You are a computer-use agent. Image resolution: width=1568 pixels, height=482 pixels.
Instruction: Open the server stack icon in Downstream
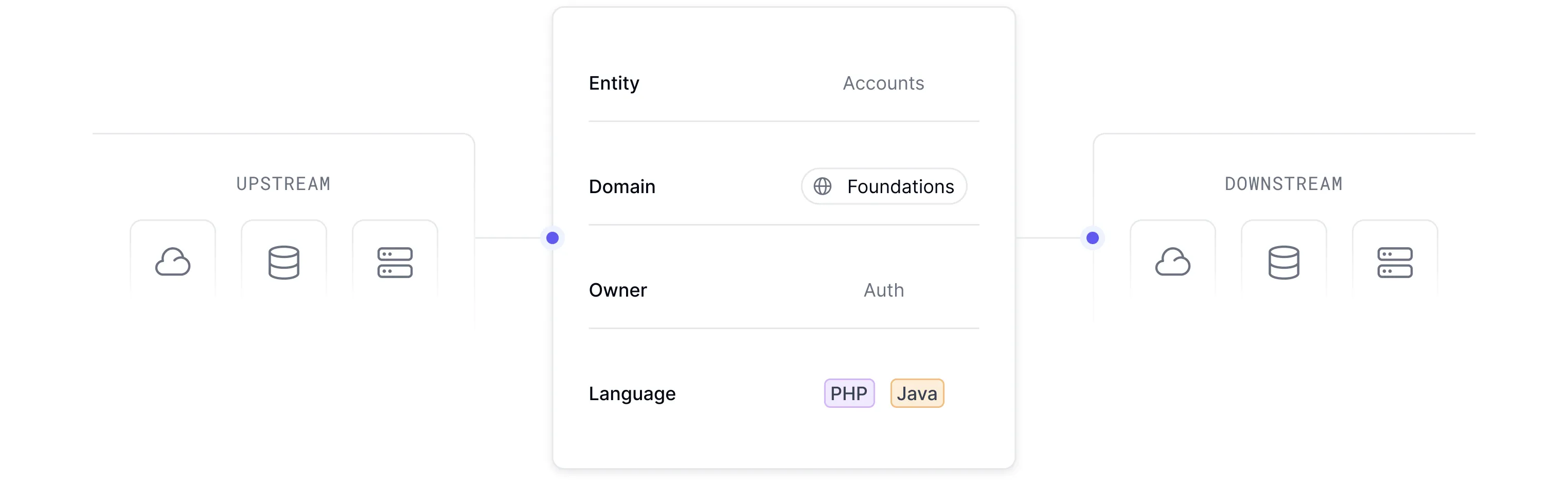tap(1395, 263)
